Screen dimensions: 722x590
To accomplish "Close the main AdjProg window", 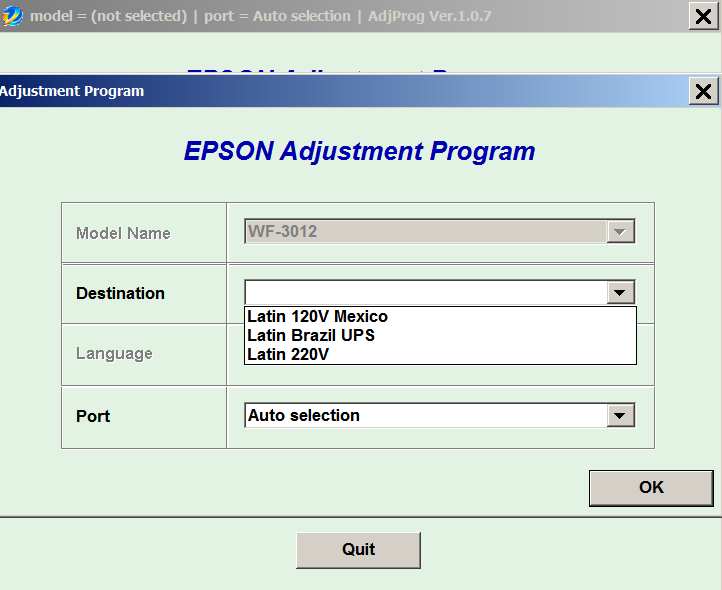I will (x=703, y=17).
